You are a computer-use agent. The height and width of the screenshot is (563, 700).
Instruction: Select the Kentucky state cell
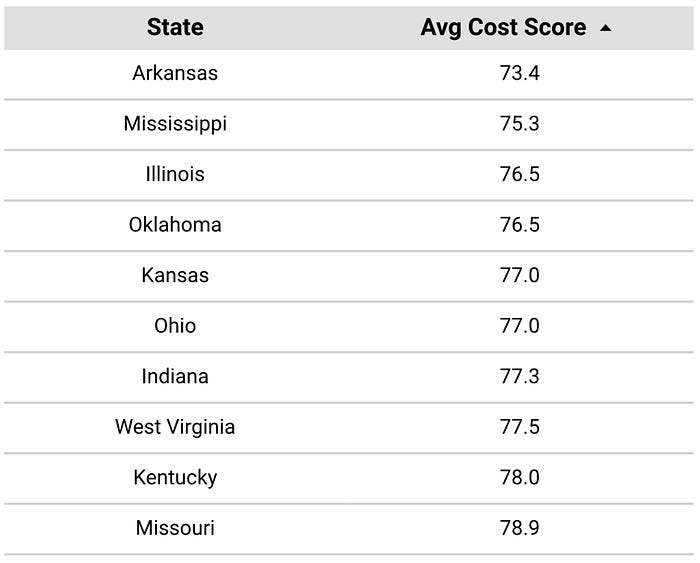pyautogui.click(x=175, y=477)
